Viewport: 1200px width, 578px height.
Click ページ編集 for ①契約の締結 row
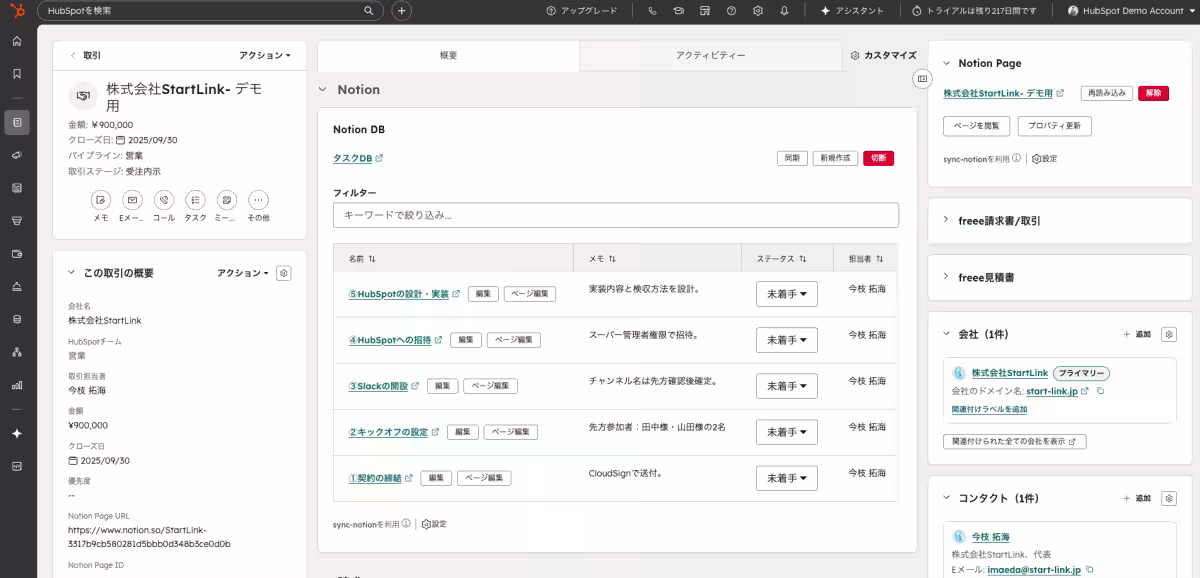pyautogui.click(x=484, y=478)
